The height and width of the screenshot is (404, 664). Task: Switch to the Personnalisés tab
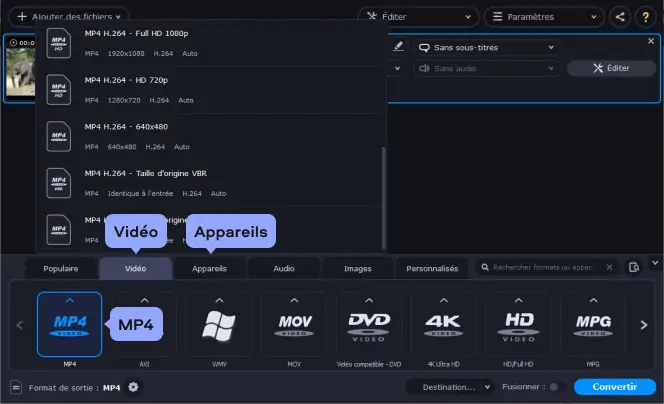click(432, 268)
